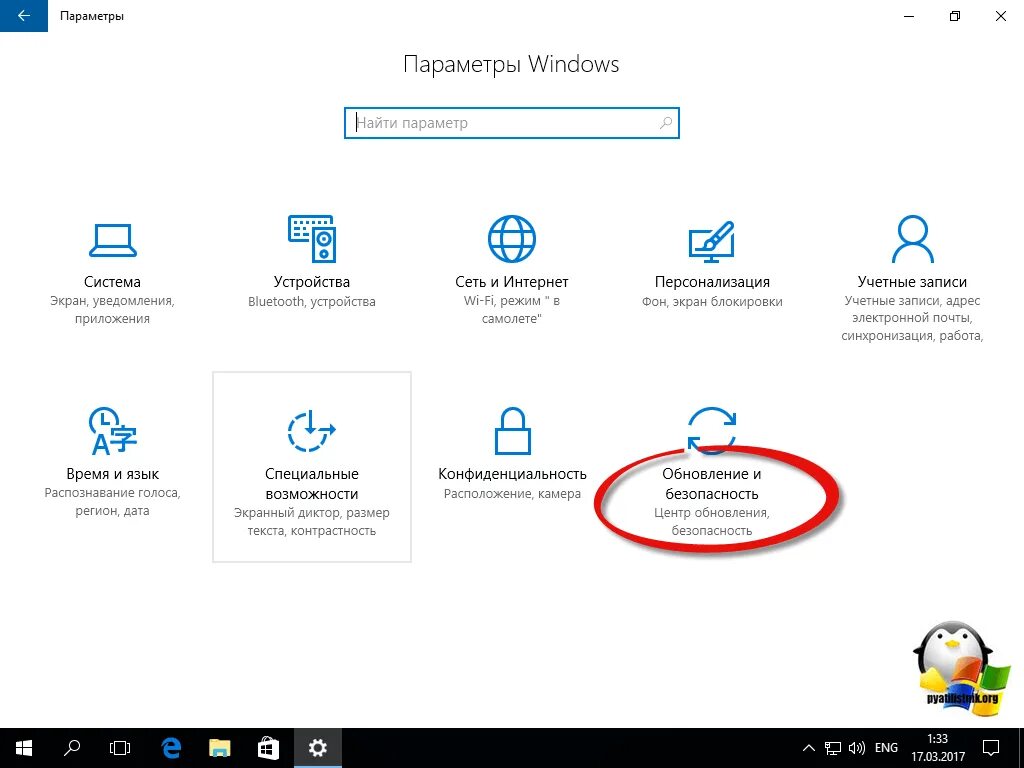Open the Обновление и безопасность refresh arrows icon

[x=712, y=429]
